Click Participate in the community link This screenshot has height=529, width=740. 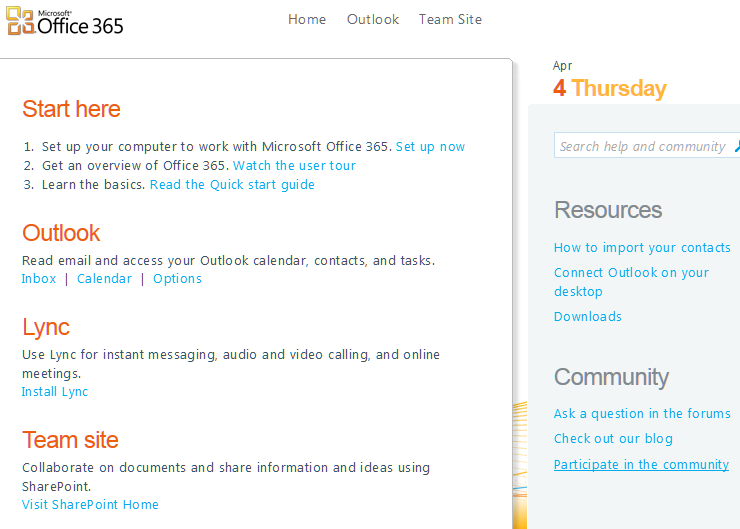(641, 465)
